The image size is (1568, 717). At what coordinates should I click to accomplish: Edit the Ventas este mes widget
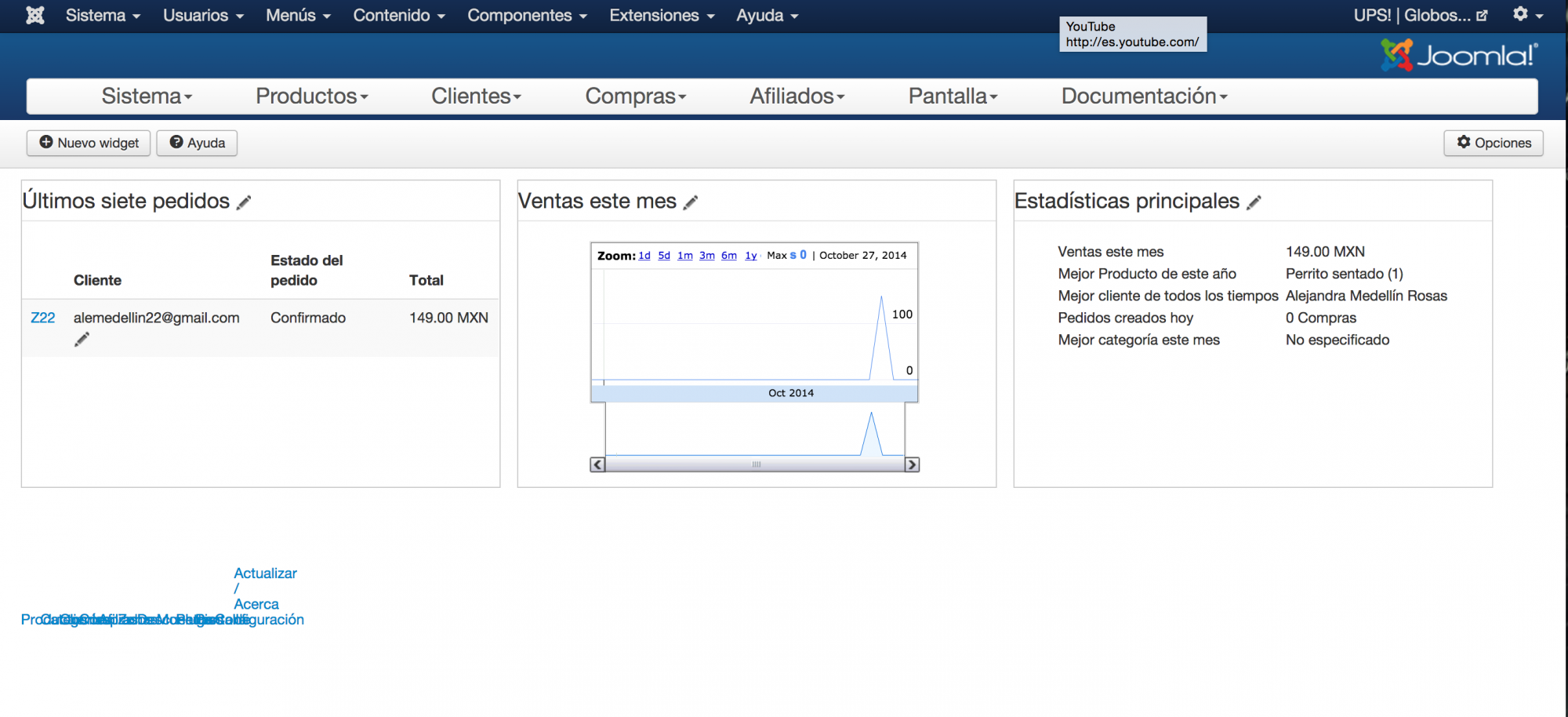[x=691, y=202]
